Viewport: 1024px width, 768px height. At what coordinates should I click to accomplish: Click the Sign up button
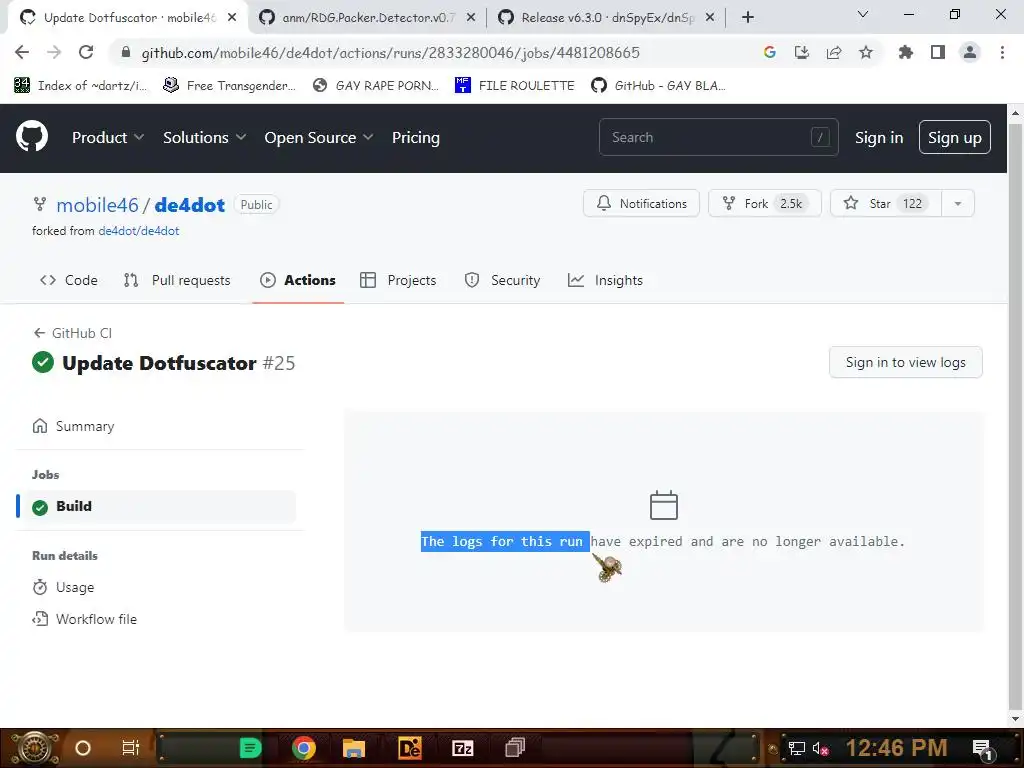(954, 137)
